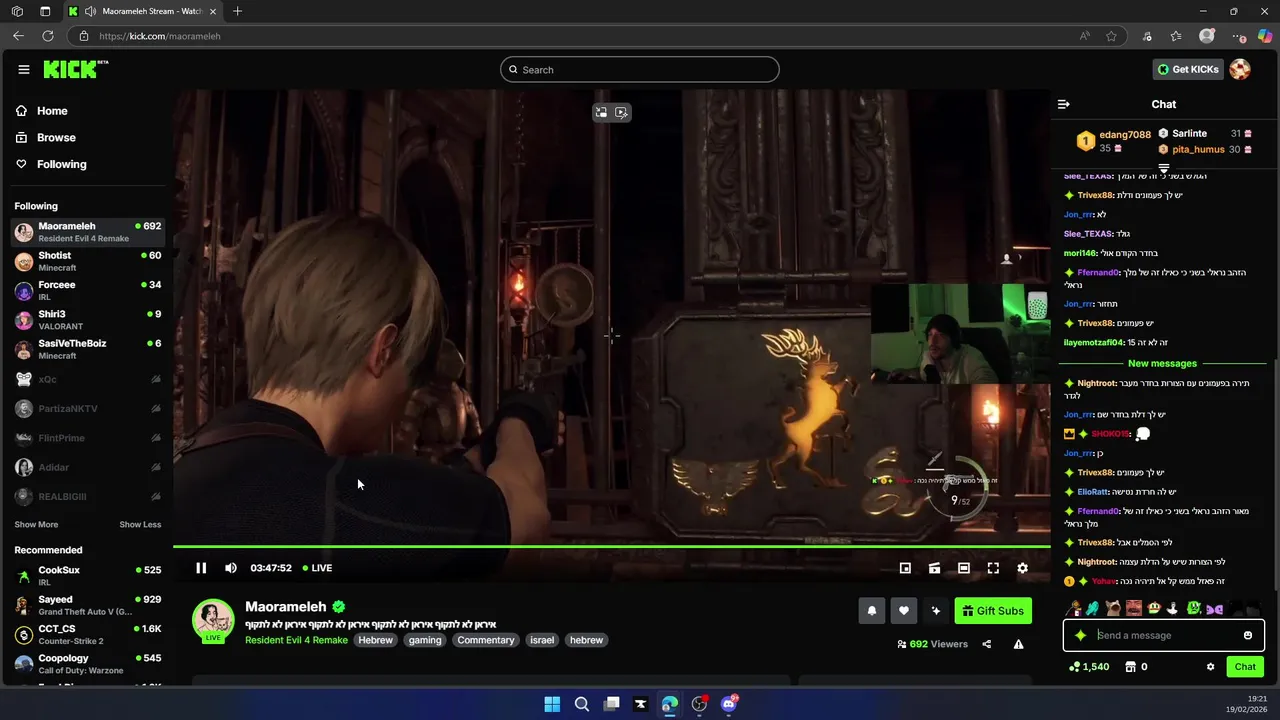Click the Hebrew tag
The image size is (1280, 720).
click(x=376, y=640)
